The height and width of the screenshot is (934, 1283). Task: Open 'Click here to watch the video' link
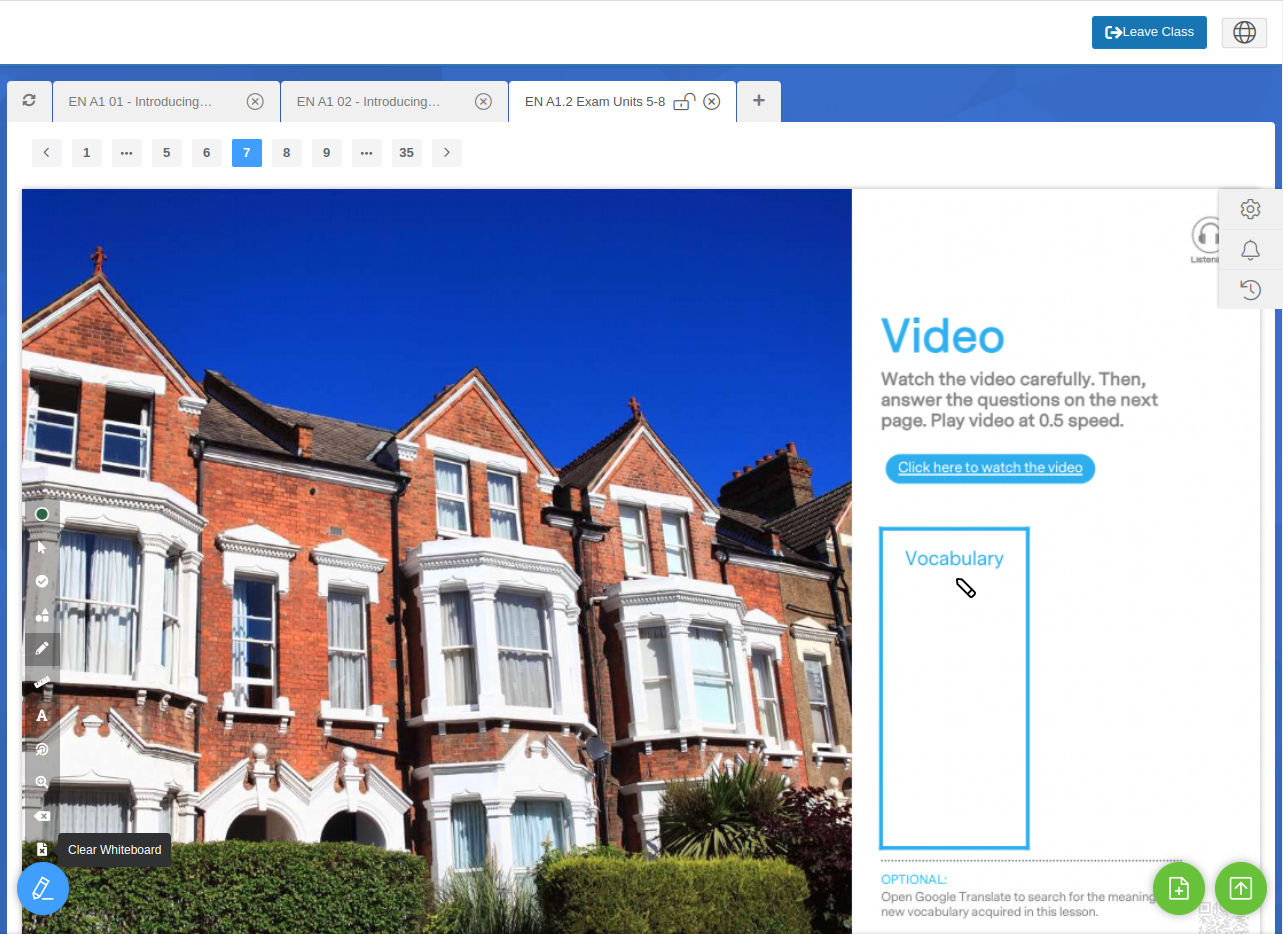(x=990, y=468)
